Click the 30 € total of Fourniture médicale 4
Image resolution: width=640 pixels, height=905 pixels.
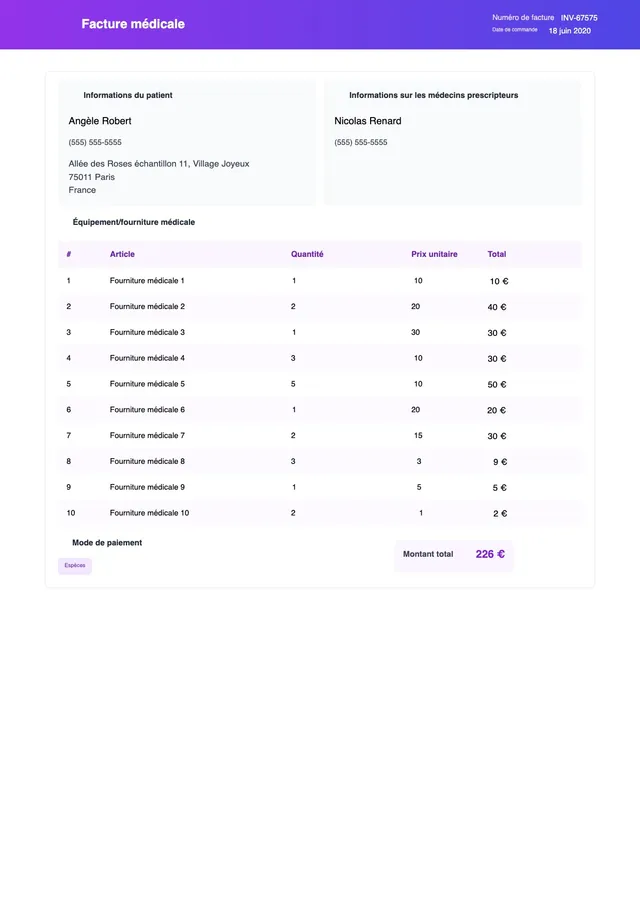(497, 359)
